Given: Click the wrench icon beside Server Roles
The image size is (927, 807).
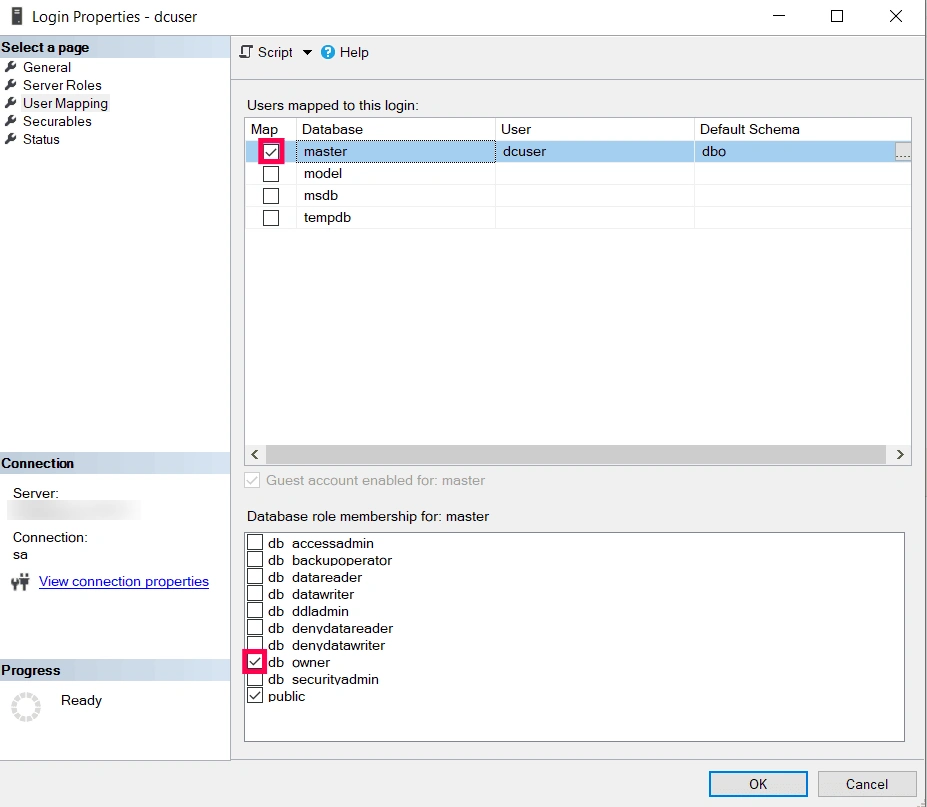Looking at the screenshot, I should 11,85.
